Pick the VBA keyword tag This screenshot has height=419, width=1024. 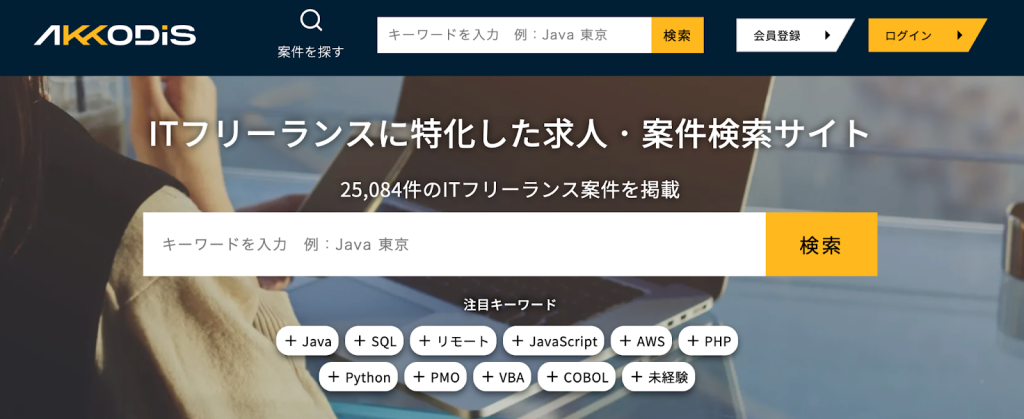[x=502, y=377]
